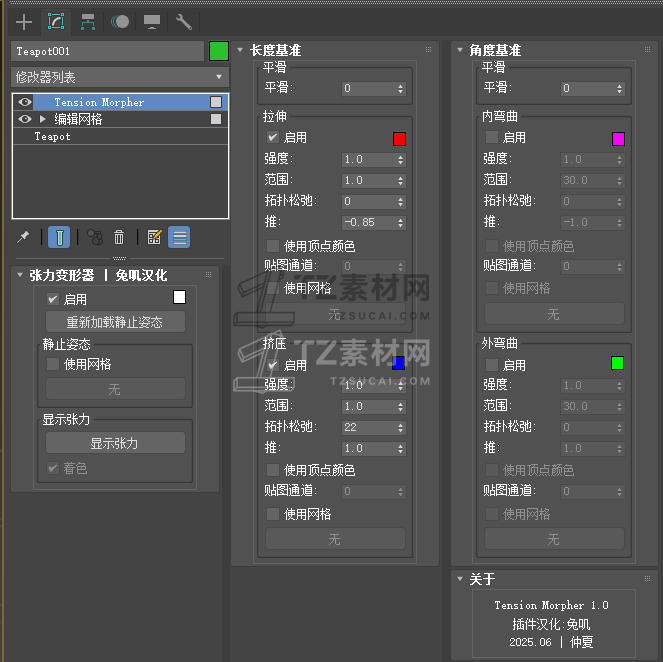Click the 关于 rollout grip icon
This screenshot has height=662, width=663.
647,579
